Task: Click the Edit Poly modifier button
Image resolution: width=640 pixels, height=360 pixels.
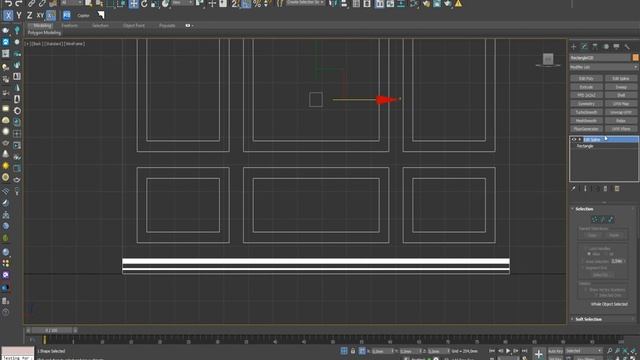Action: tap(586, 78)
